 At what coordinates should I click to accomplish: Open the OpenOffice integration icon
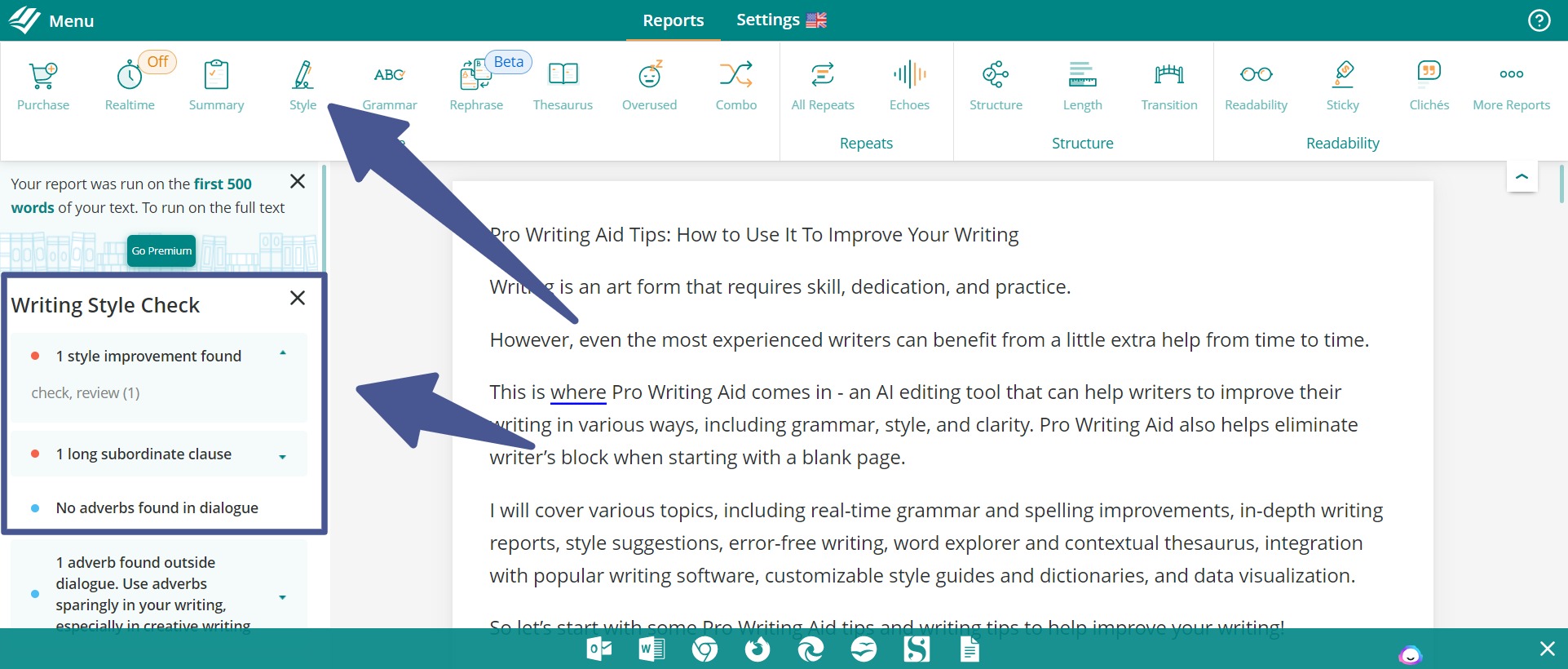click(864, 649)
